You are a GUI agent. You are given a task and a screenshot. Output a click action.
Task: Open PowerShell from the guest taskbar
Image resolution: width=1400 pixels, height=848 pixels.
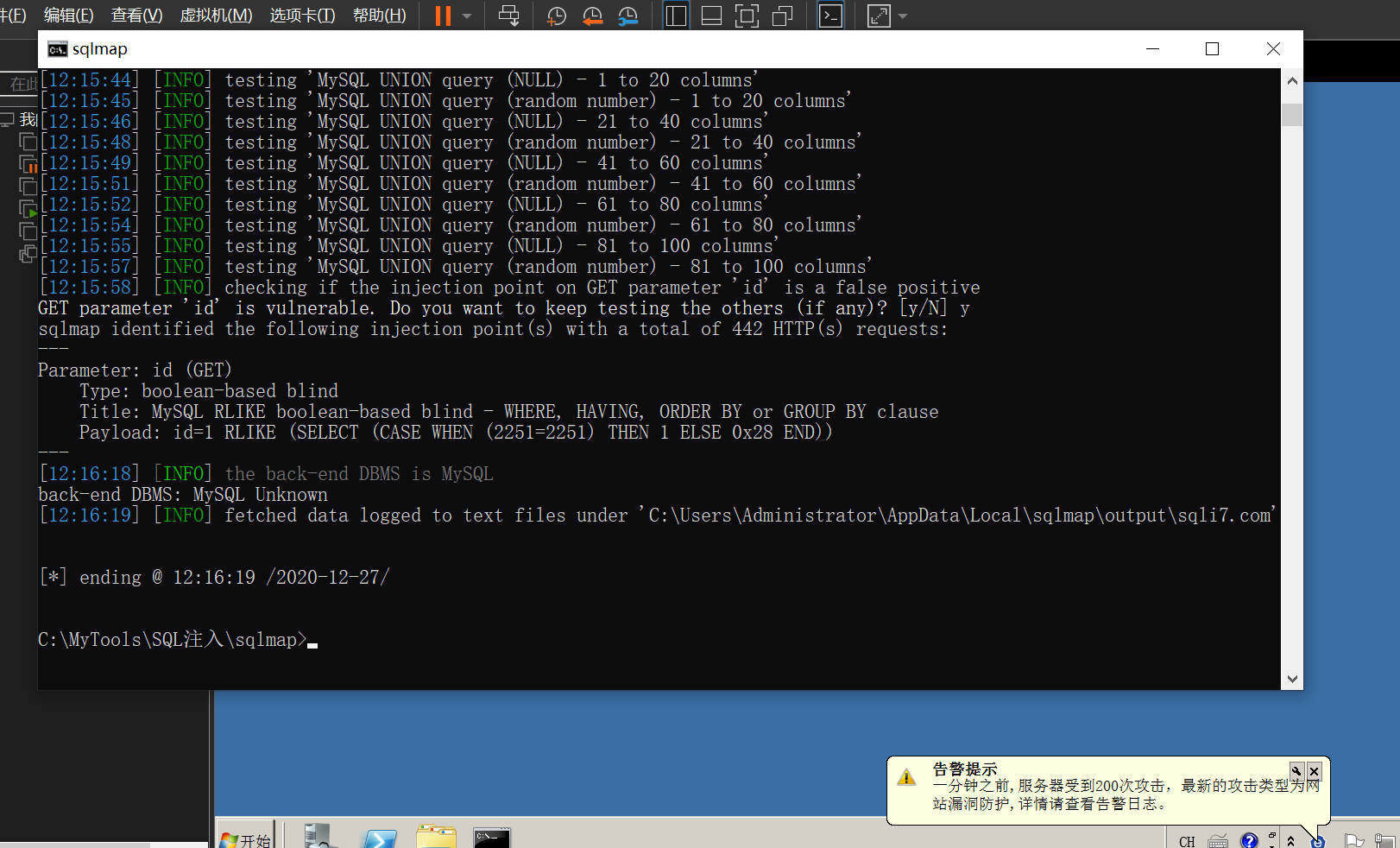[380, 839]
